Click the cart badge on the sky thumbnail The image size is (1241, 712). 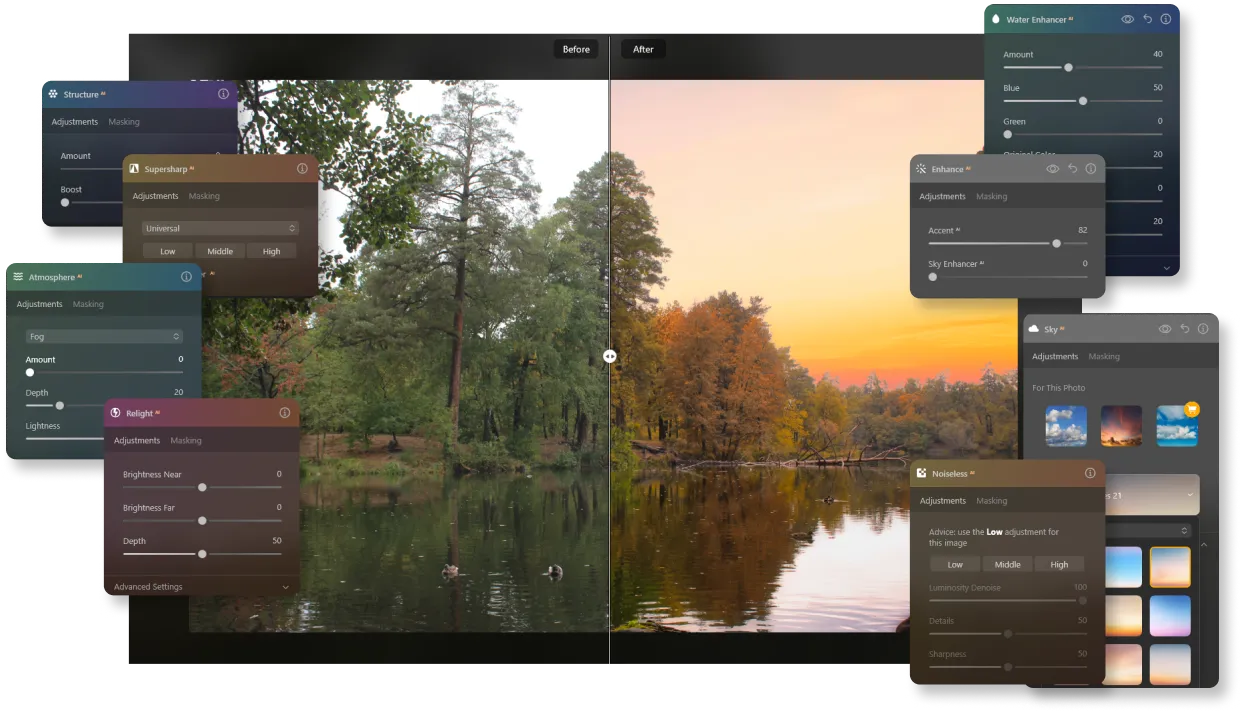pos(1192,409)
